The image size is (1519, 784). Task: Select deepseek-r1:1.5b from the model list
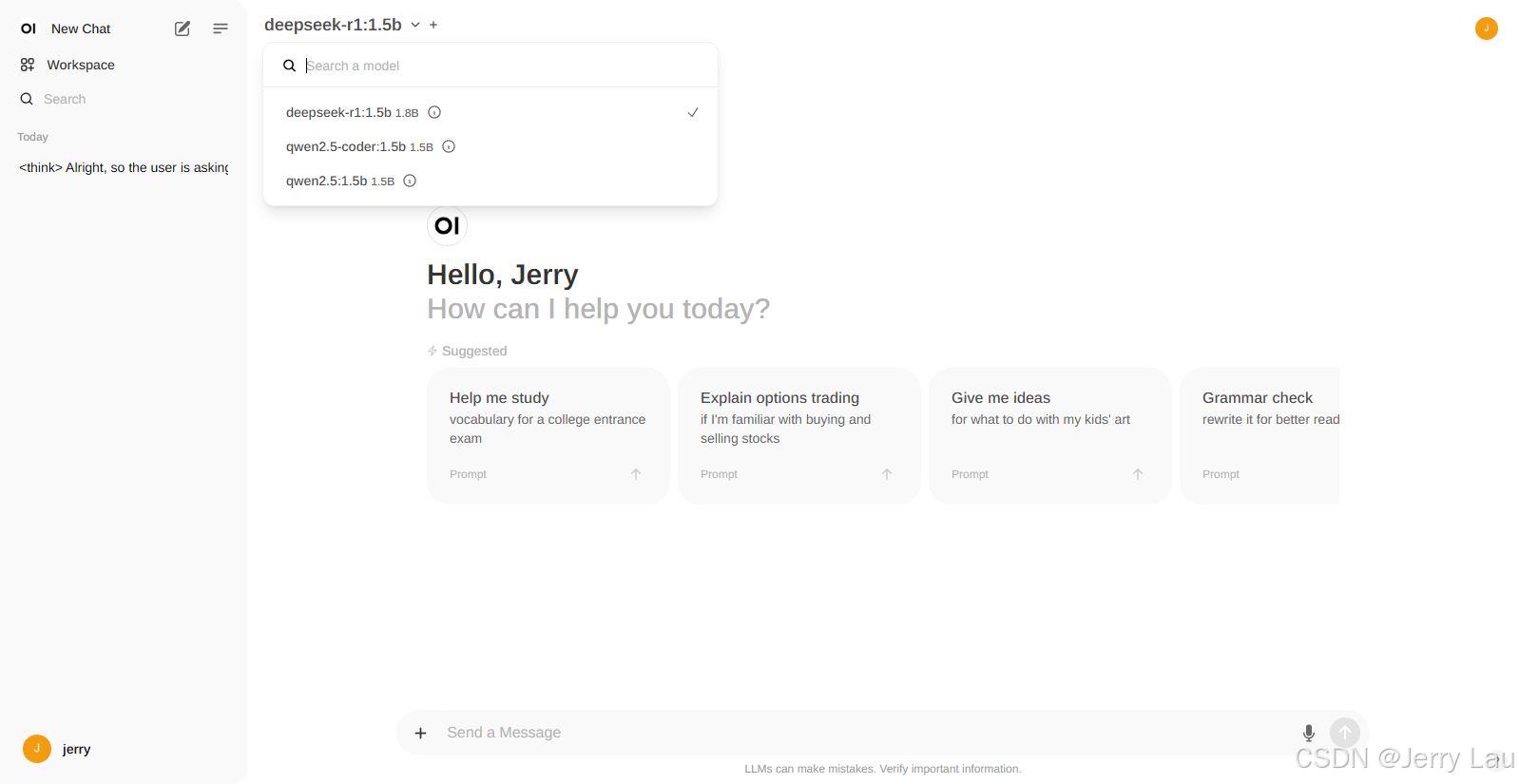click(490, 112)
